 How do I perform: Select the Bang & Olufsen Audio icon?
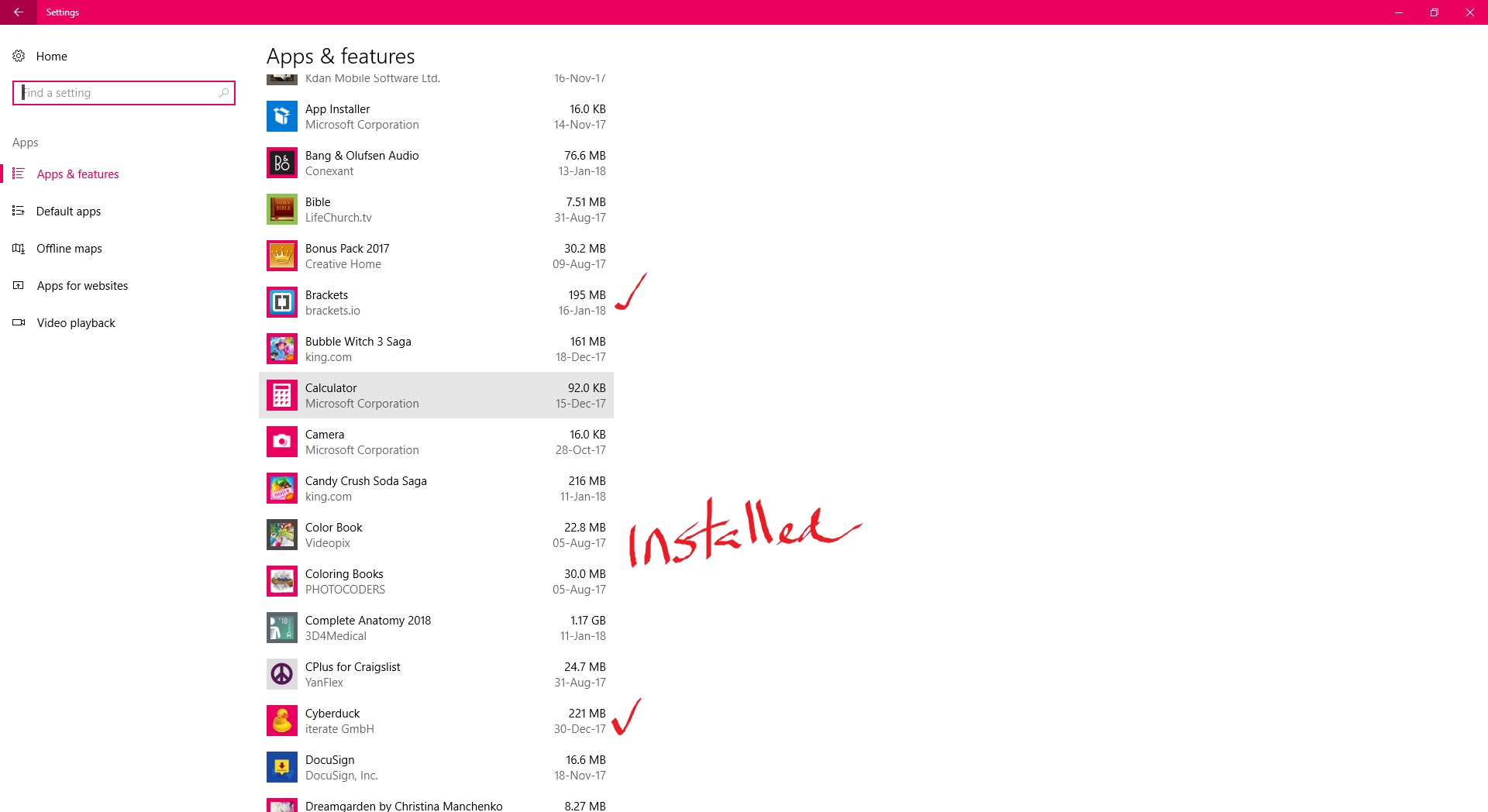click(282, 163)
